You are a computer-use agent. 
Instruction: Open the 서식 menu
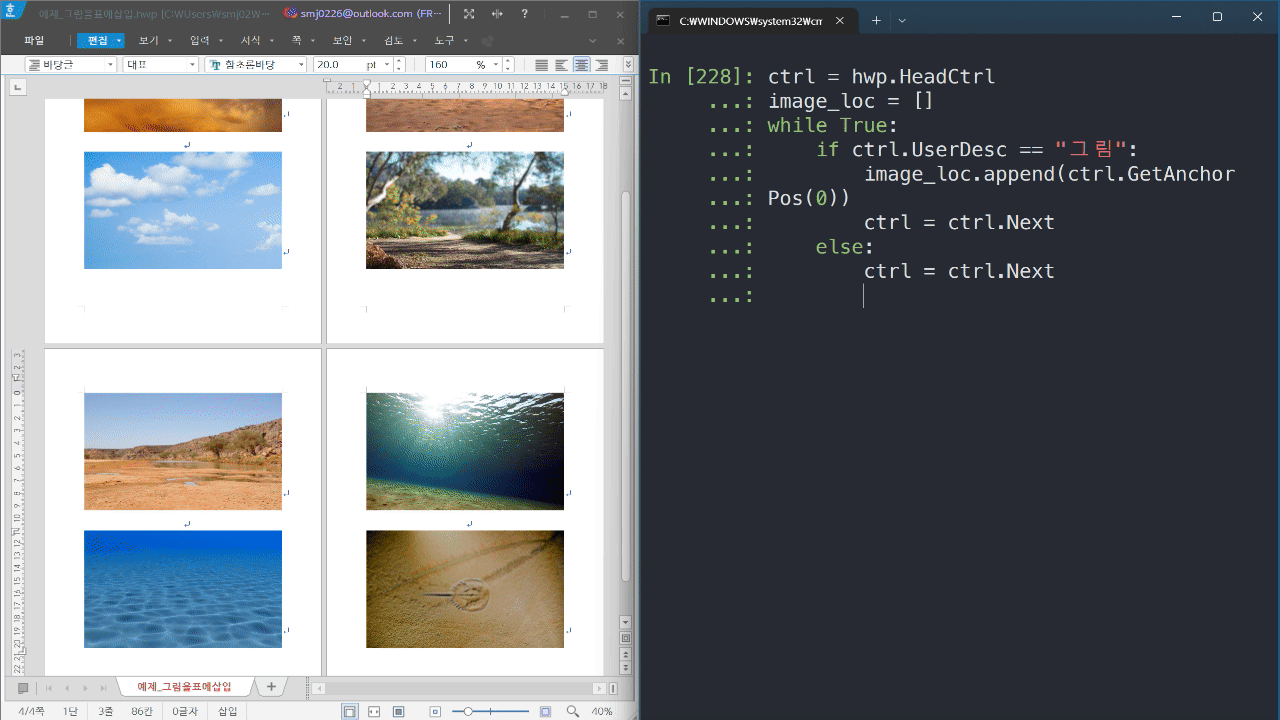251,40
